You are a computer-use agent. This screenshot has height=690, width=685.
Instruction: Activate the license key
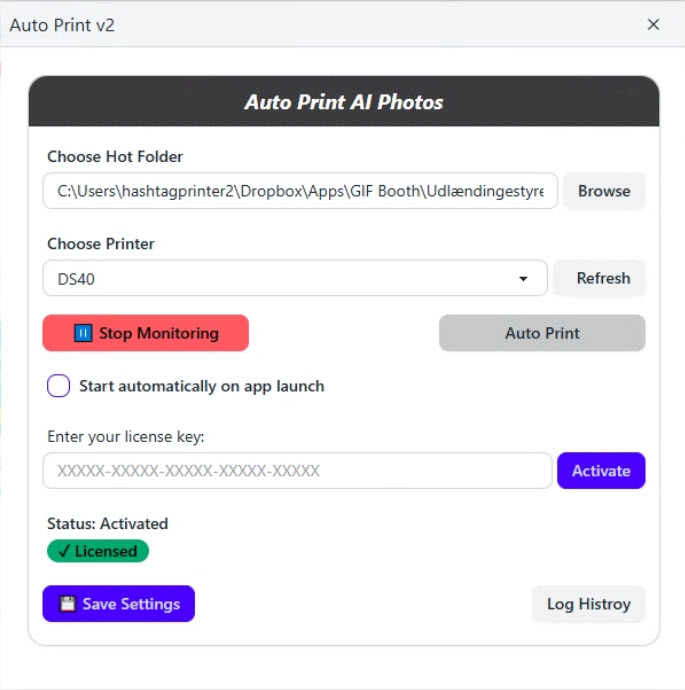601,471
